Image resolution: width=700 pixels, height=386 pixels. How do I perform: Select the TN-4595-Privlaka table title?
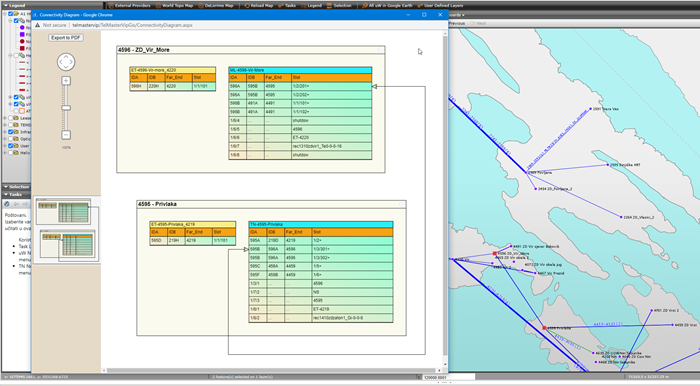click(x=321, y=224)
